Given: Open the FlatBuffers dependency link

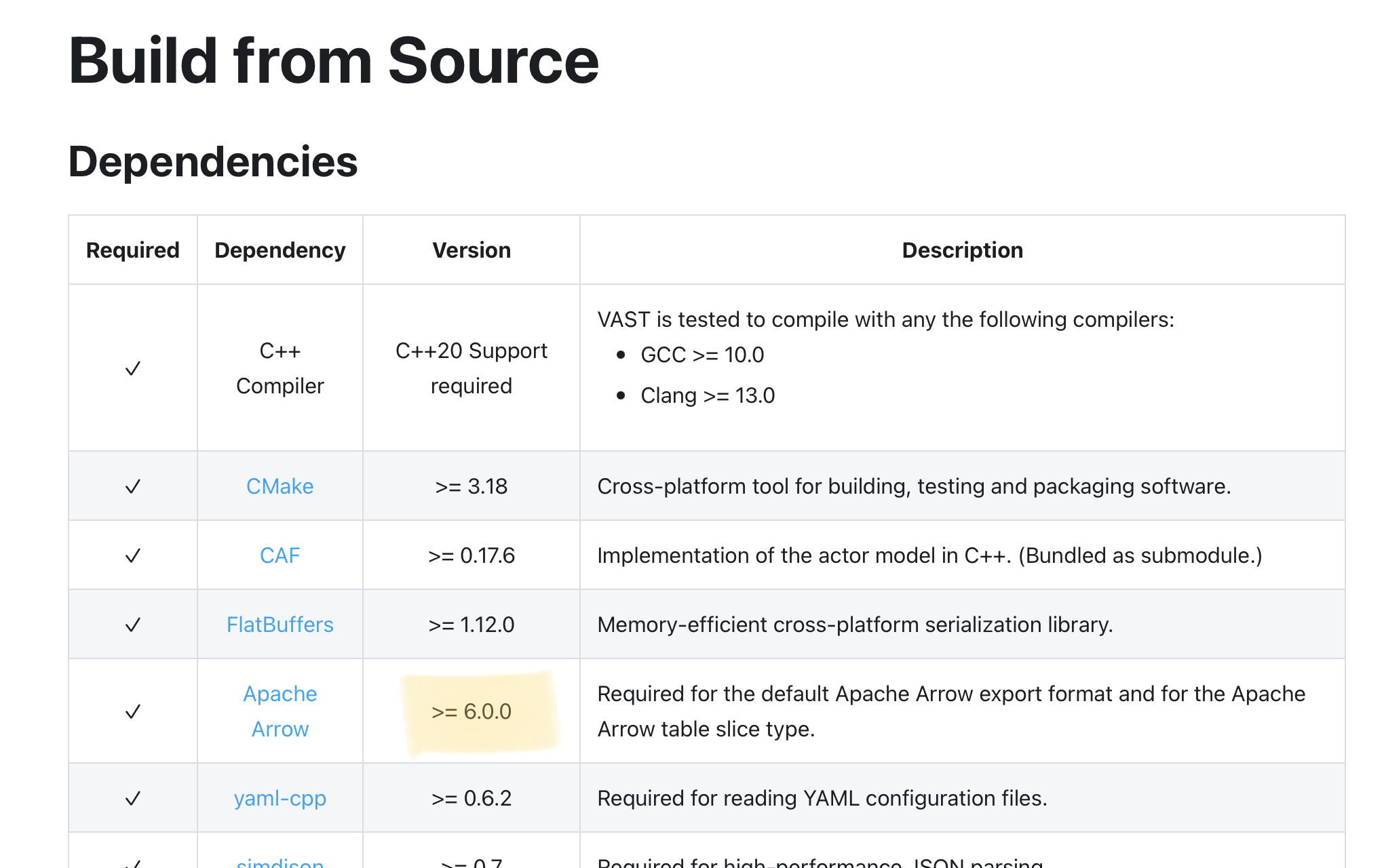Looking at the screenshot, I should tap(280, 625).
